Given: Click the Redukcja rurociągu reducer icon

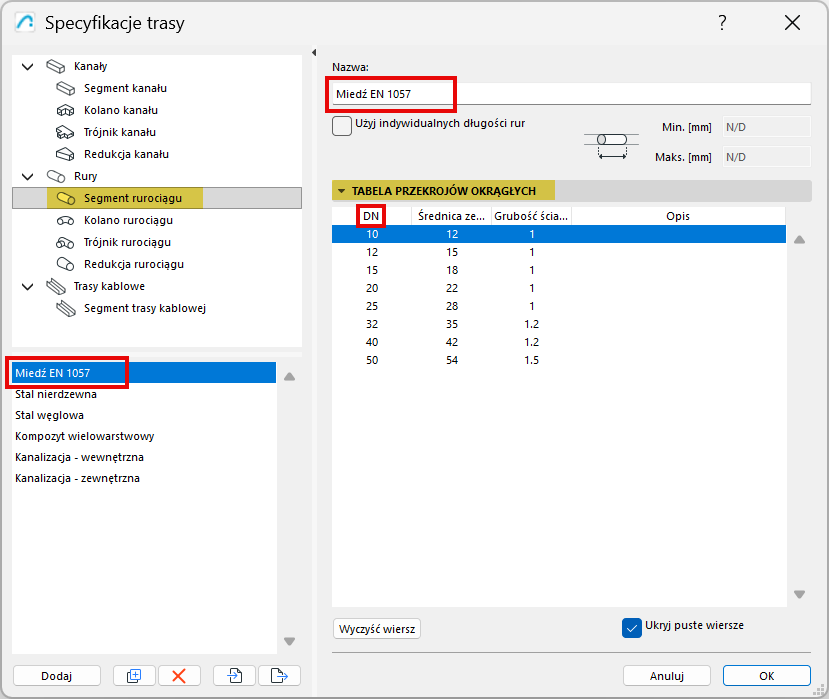Looking at the screenshot, I should pyautogui.click(x=66, y=264).
